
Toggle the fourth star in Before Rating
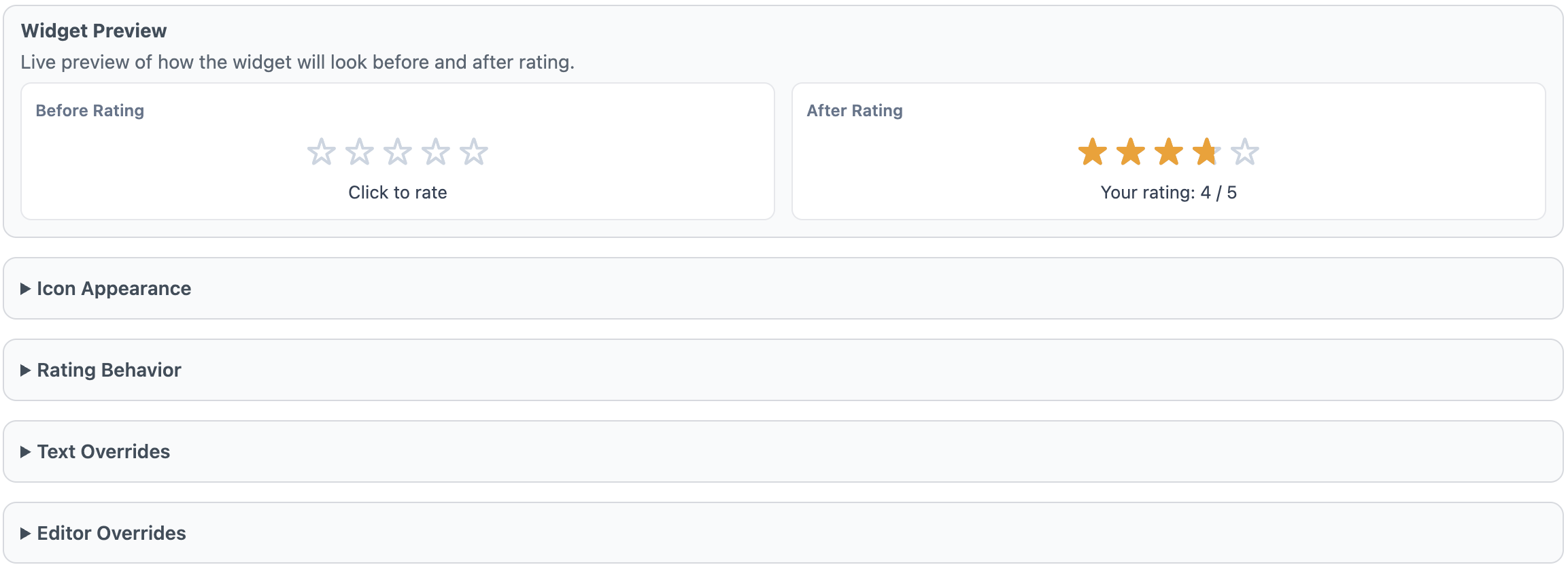pos(435,152)
